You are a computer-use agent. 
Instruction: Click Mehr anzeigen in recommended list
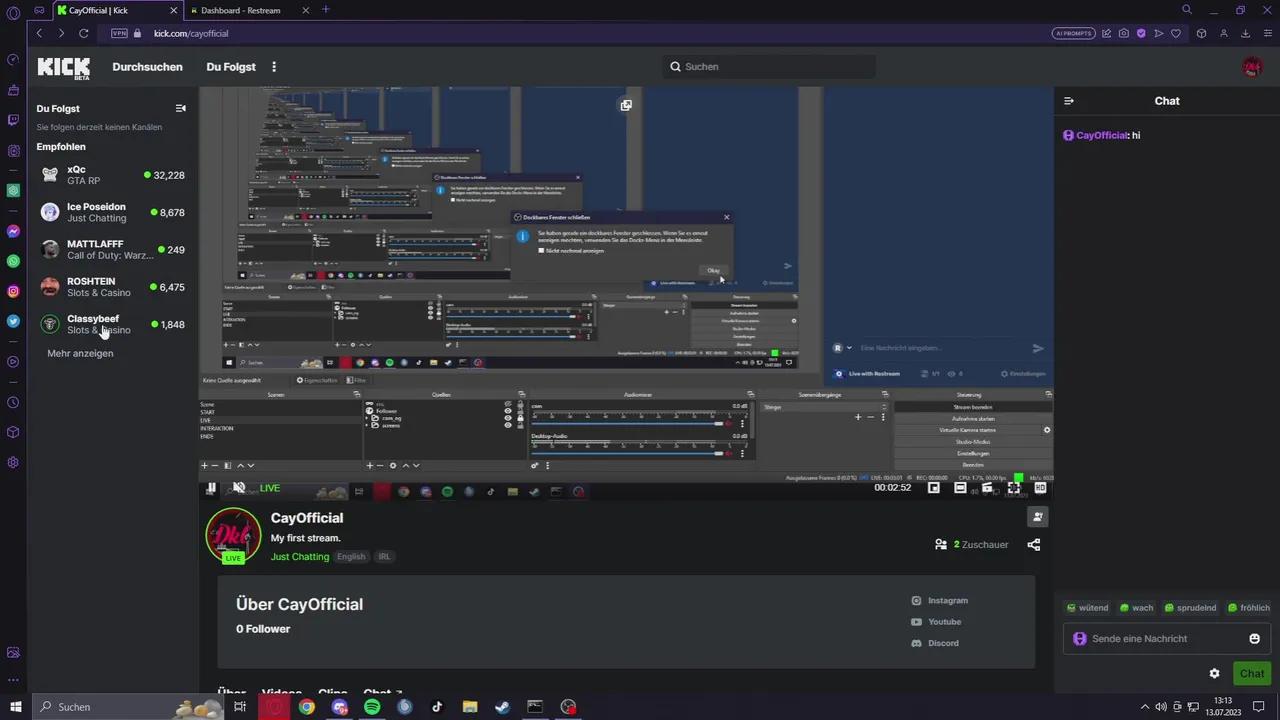80,354
